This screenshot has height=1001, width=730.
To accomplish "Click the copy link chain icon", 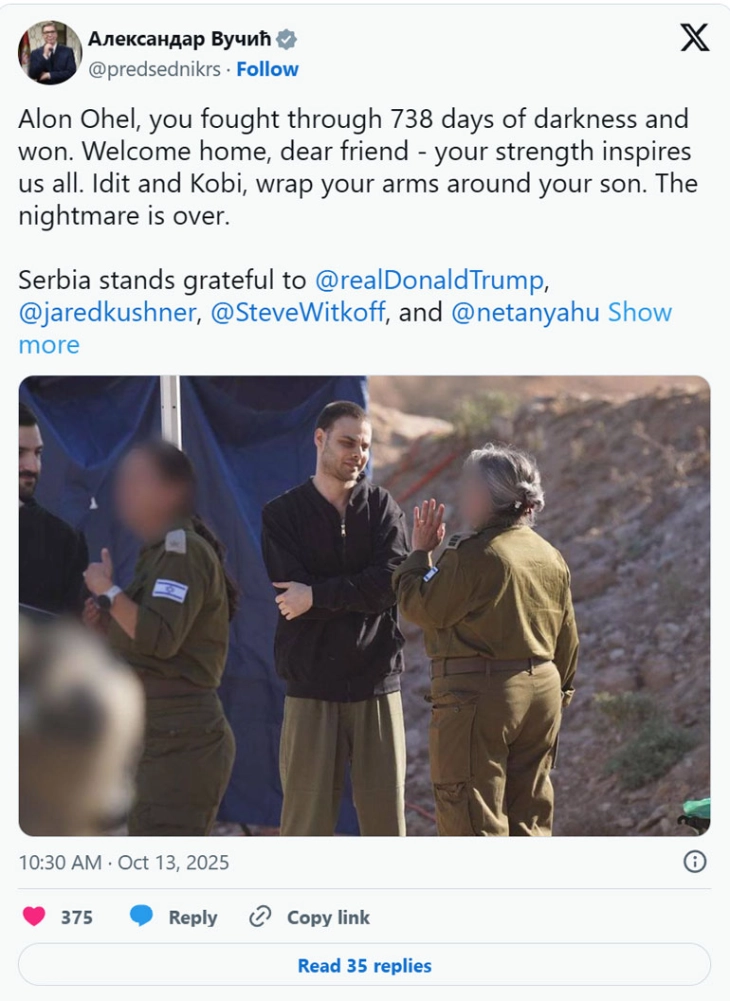I will tap(260, 917).
